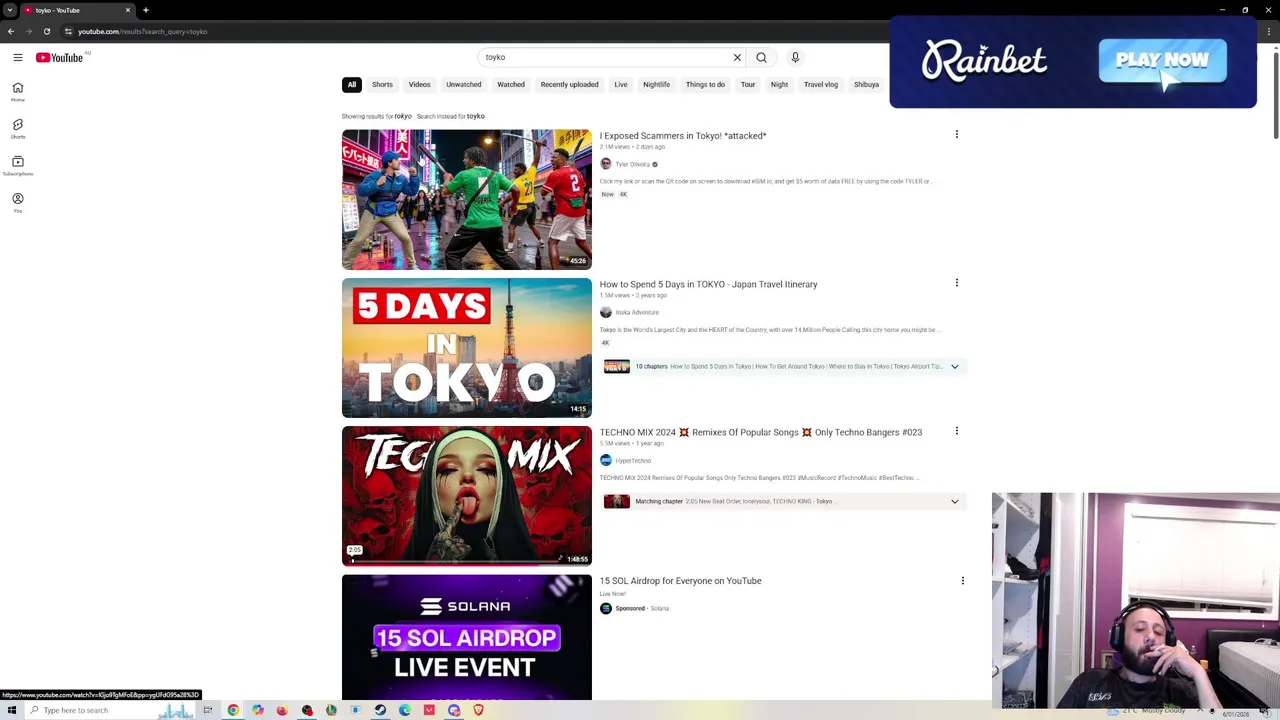Select the Night filter chip
The width and height of the screenshot is (1280, 720).
[x=779, y=85]
